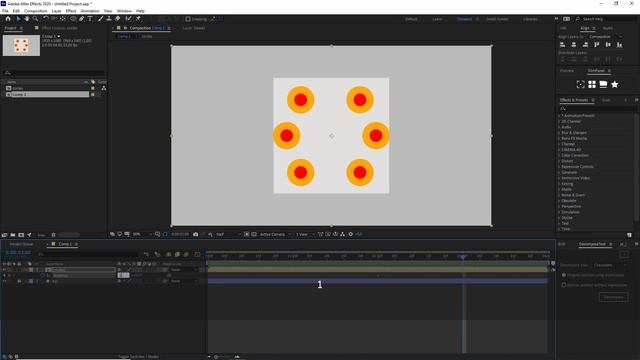Toggle the Snapping checkbox
Screen dimensions: 640x360
coord(188,19)
